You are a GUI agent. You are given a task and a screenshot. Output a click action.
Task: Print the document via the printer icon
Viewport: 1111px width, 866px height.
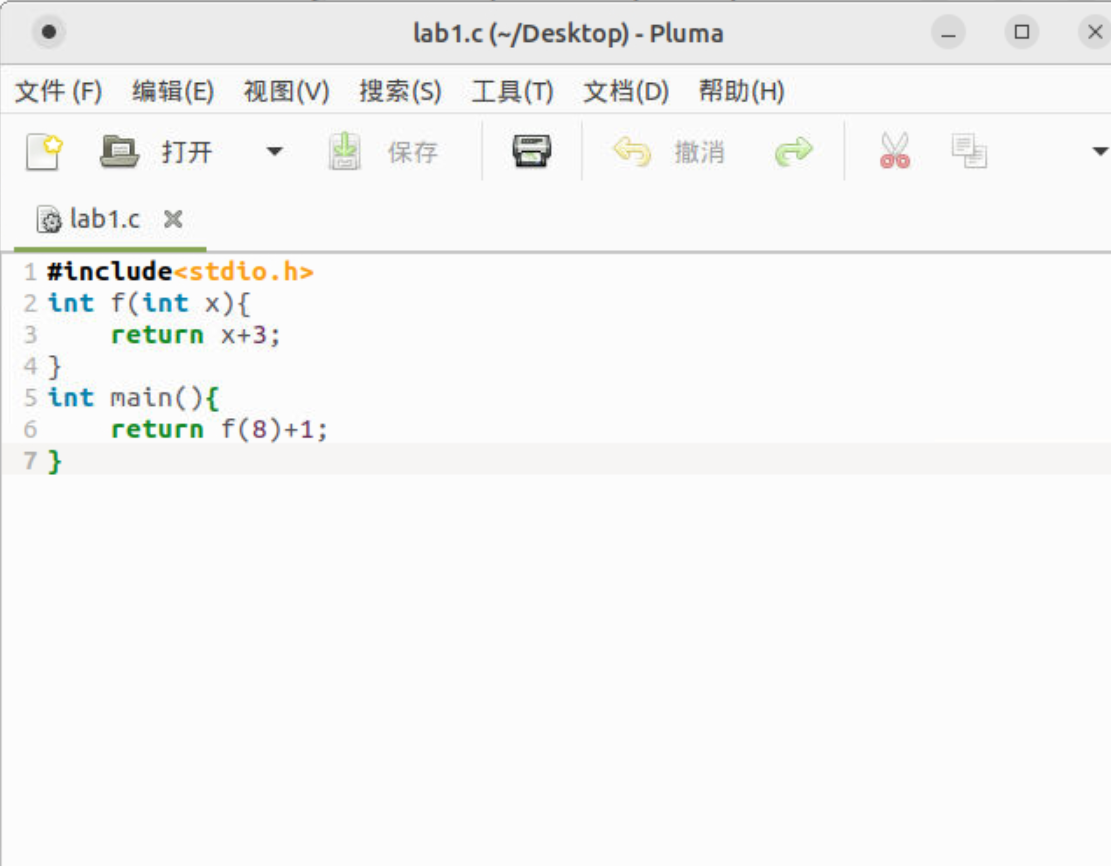click(x=533, y=150)
